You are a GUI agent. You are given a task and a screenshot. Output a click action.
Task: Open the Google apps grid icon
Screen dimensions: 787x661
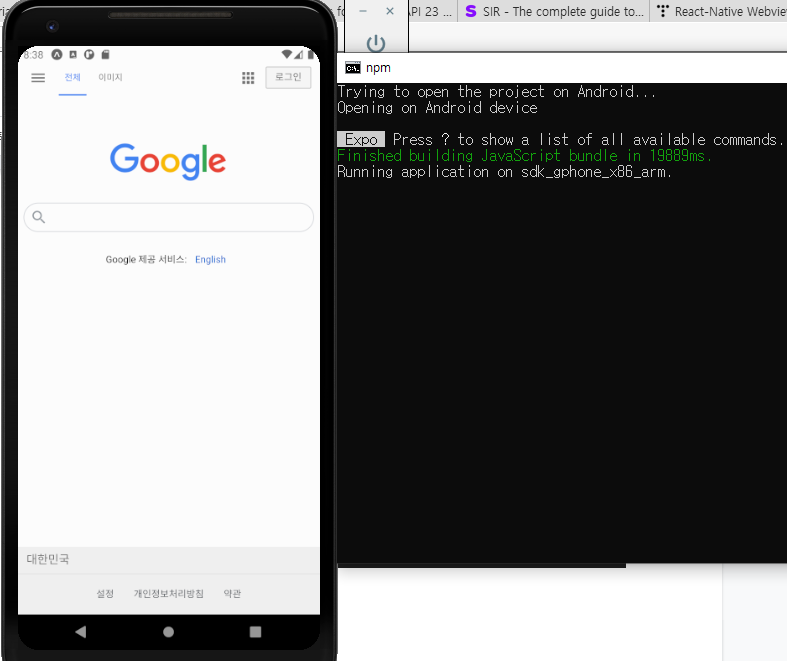248,78
